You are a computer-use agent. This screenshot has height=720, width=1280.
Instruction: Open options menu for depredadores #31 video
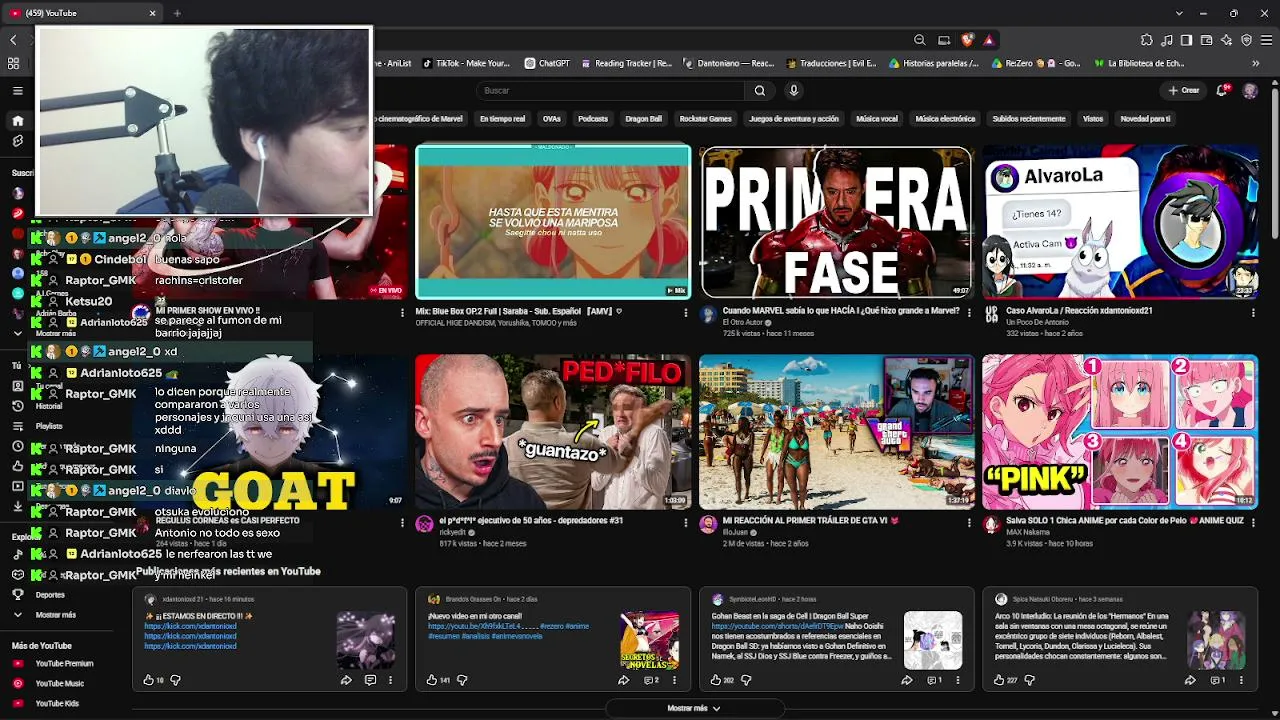click(685, 522)
